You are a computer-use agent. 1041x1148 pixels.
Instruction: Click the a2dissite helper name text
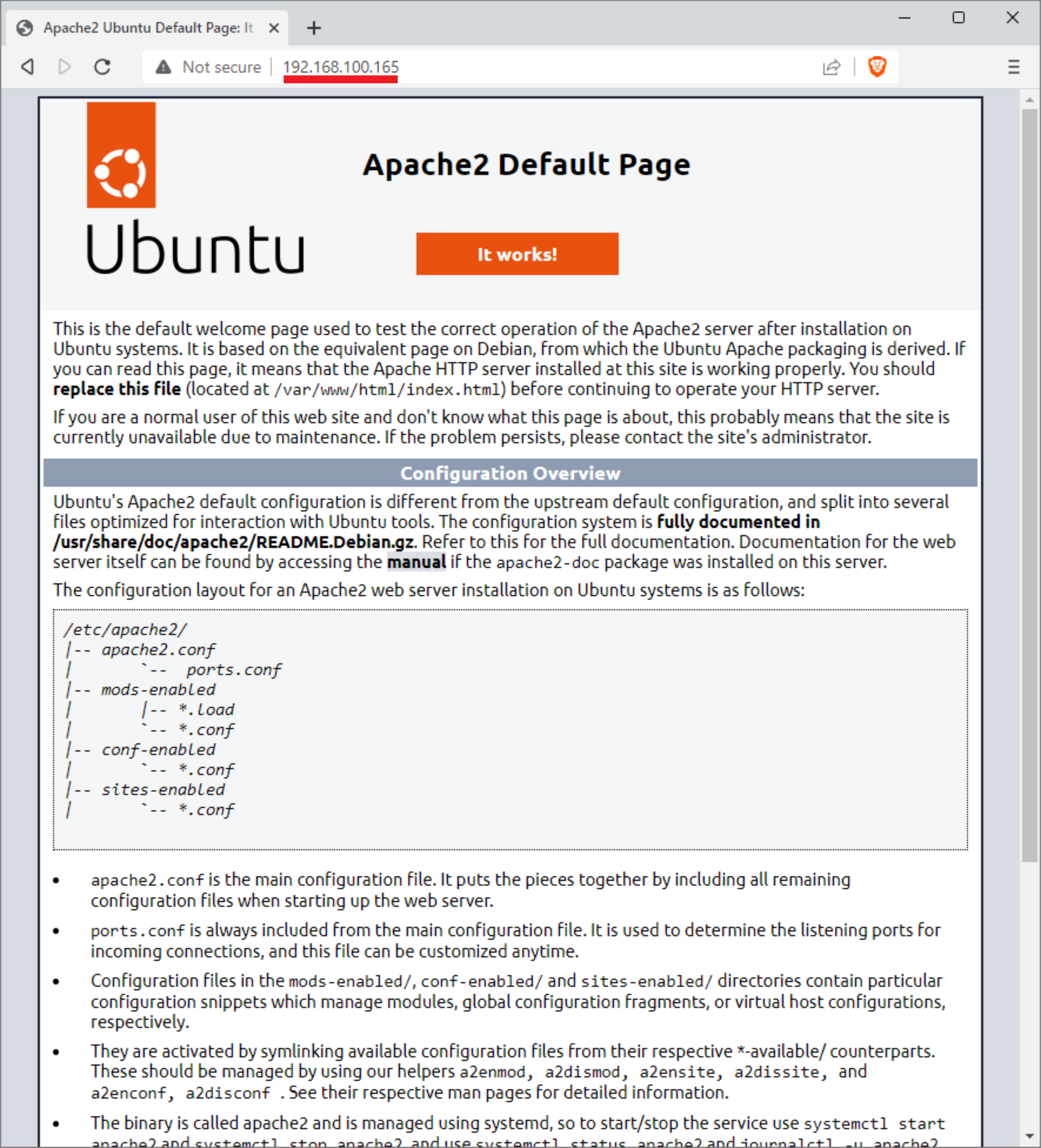777,1072
